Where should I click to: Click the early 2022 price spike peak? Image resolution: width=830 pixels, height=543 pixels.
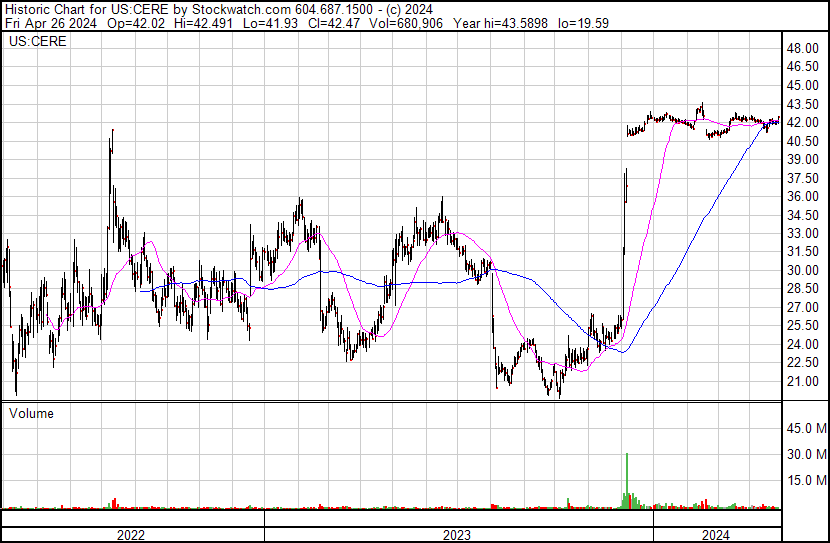(113, 130)
